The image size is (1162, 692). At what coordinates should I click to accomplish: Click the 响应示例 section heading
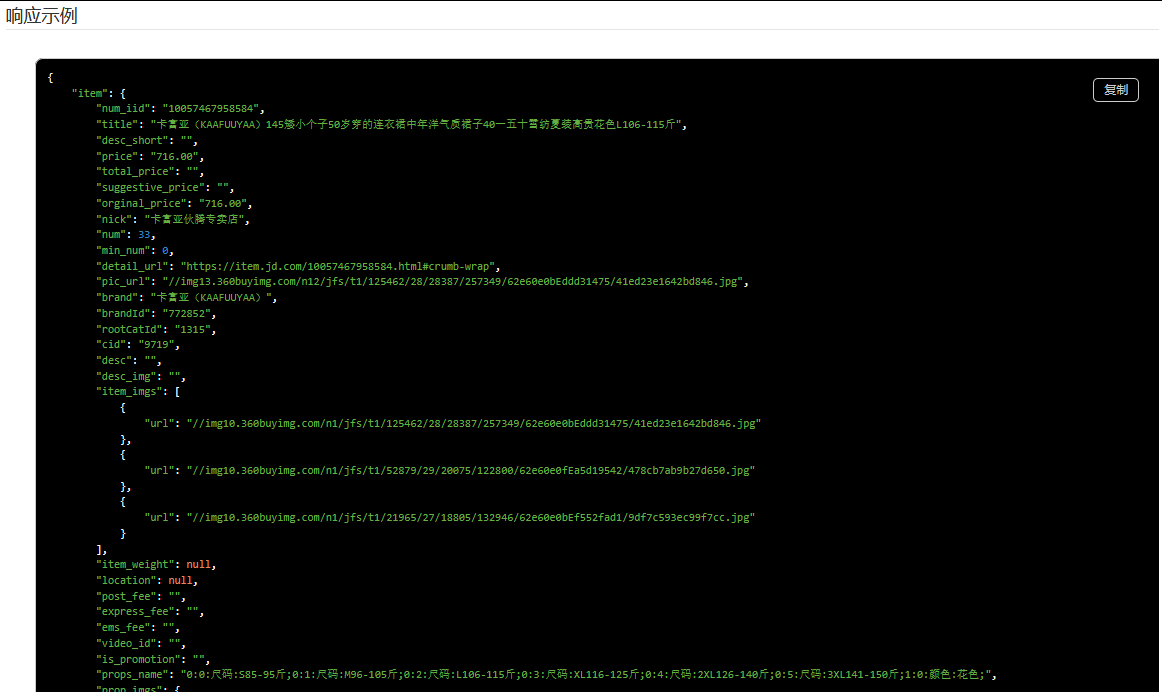[x=42, y=16]
